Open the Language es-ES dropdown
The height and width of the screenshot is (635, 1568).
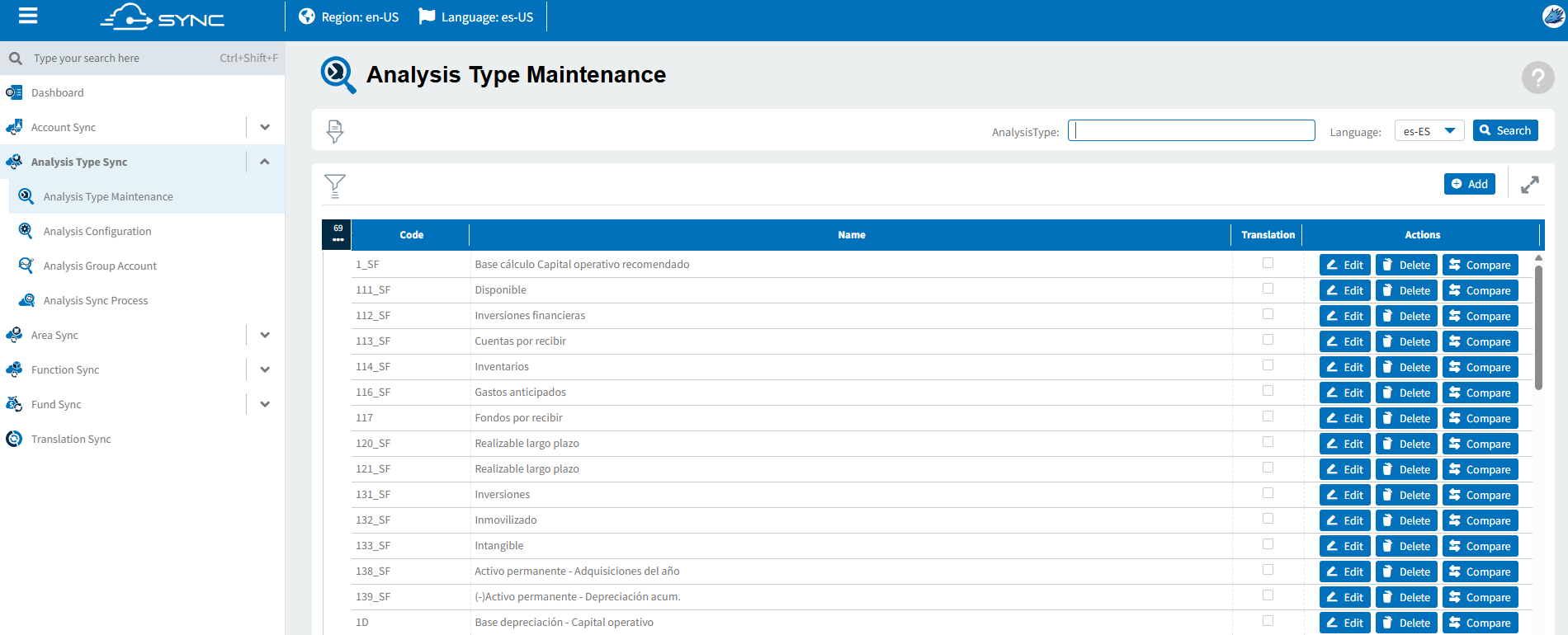tap(1429, 131)
